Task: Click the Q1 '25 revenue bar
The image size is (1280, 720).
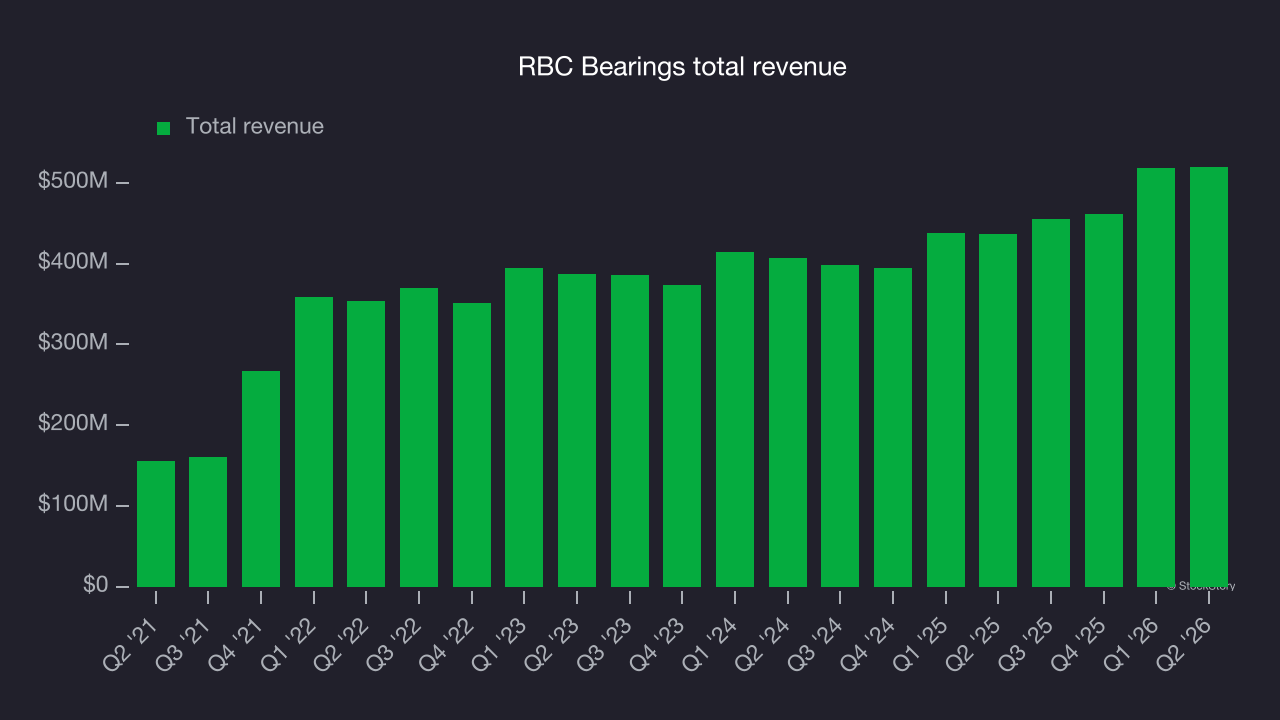Action: pyautogui.click(x=946, y=410)
